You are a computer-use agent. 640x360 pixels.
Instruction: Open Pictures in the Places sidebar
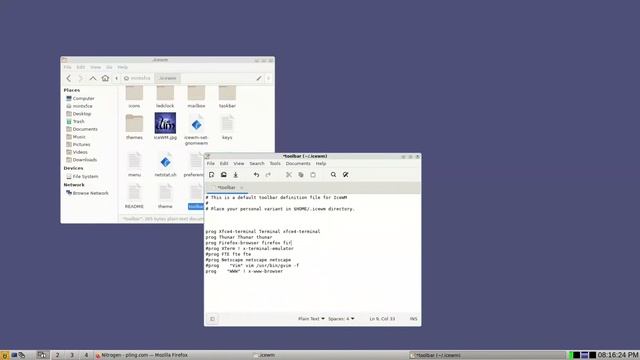[82, 144]
